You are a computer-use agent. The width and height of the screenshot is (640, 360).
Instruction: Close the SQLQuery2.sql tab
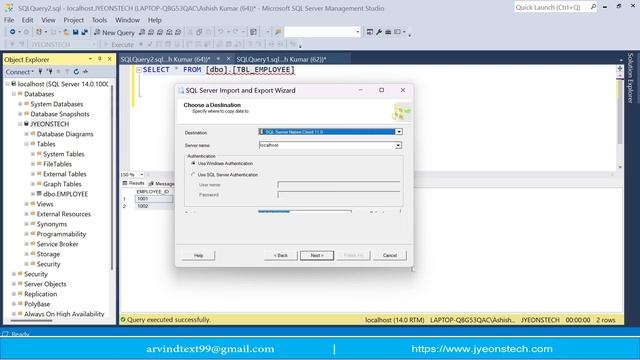click(228, 59)
